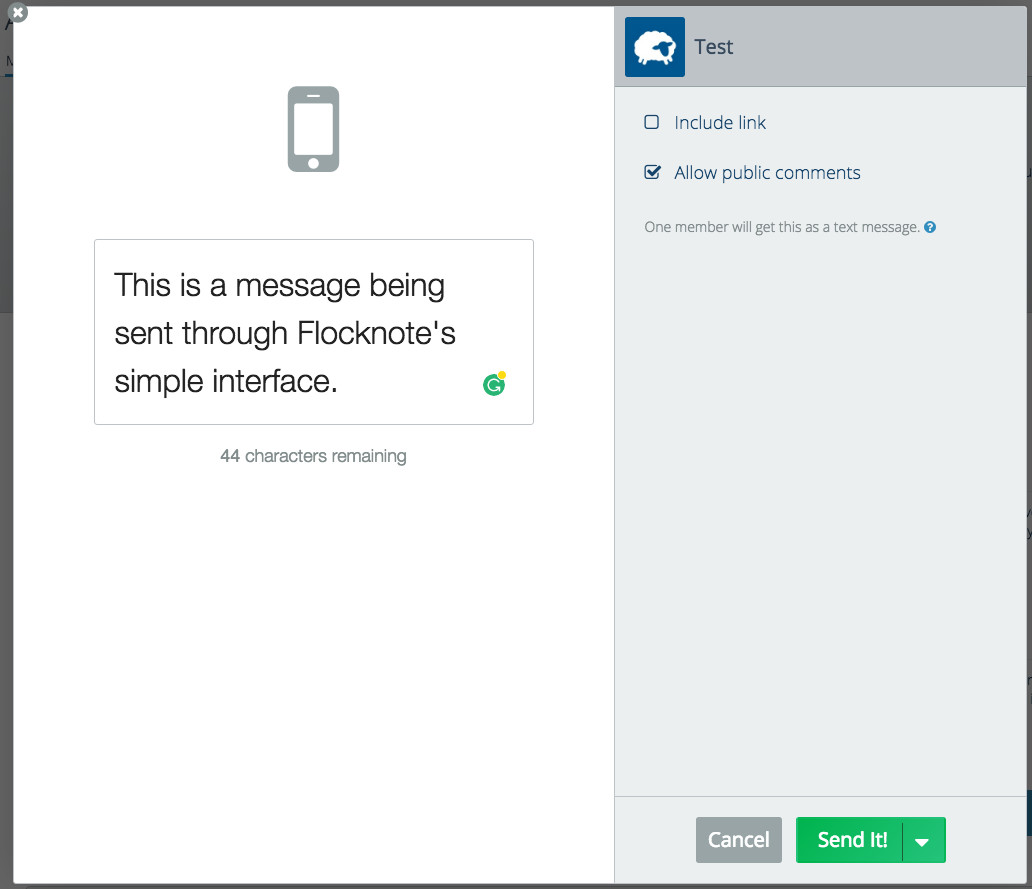1032x889 pixels.
Task: Click the phone text message icon
Action: pyautogui.click(x=313, y=129)
